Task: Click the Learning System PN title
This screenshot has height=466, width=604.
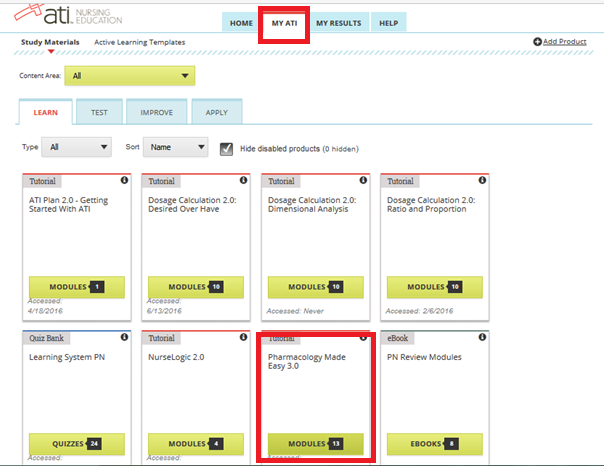Action: (67, 357)
